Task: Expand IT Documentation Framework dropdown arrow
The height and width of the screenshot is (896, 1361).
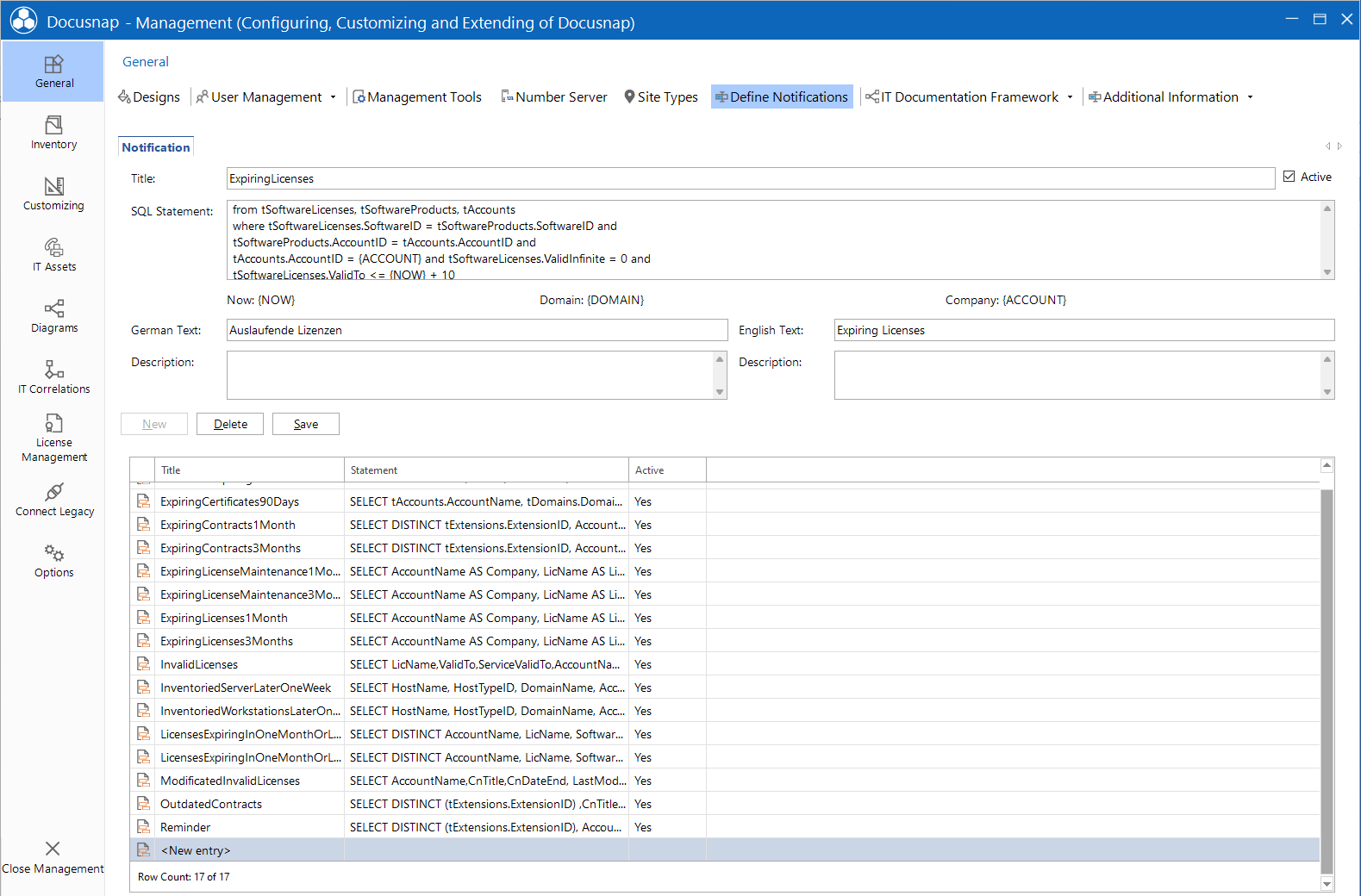Action: coord(1070,97)
